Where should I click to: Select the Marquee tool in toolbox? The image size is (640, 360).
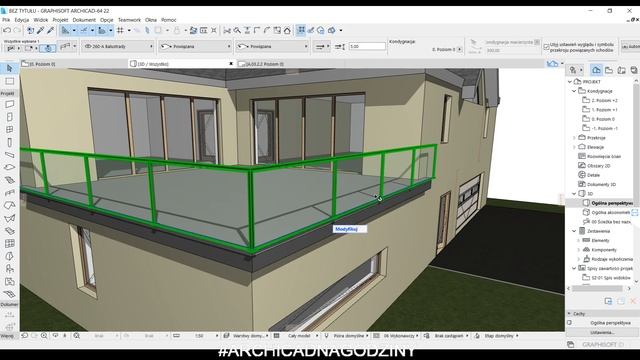click(9, 81)
